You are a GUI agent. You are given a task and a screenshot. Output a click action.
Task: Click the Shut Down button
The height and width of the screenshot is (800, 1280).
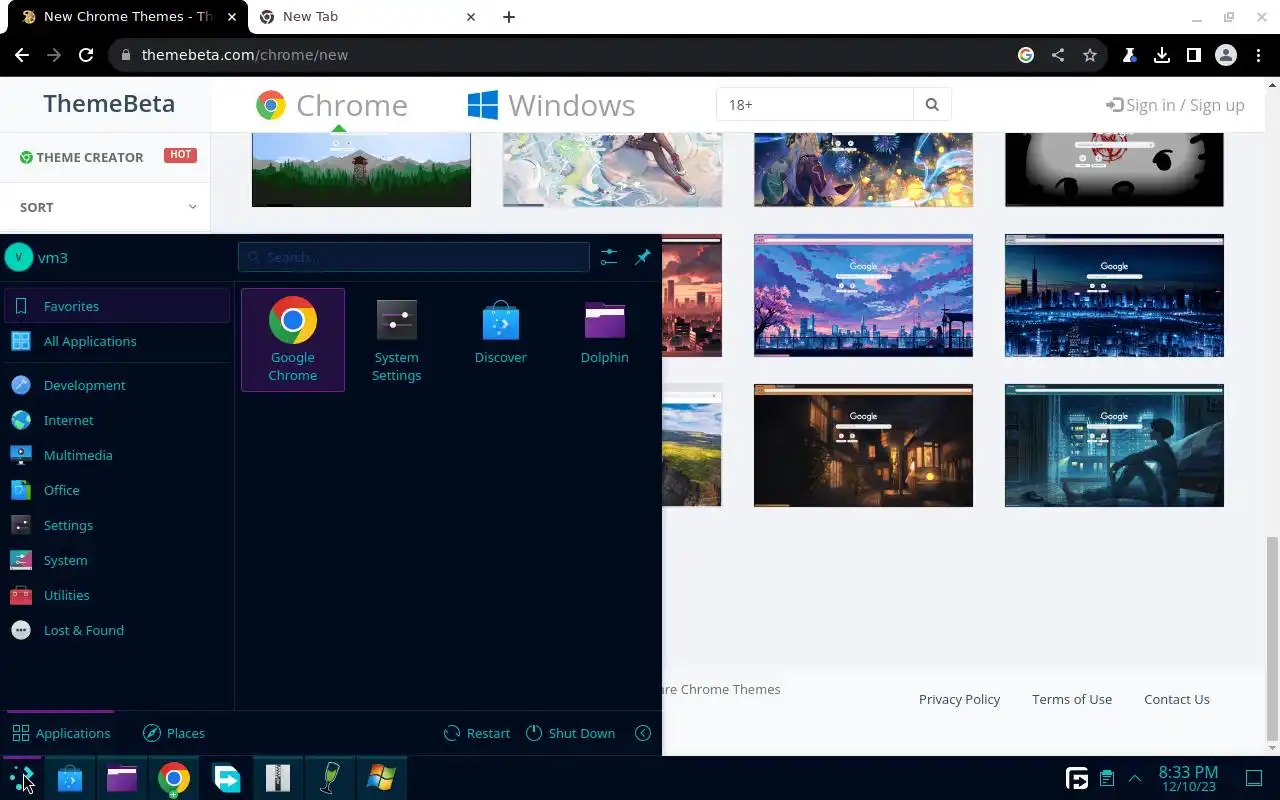pyautogui.click(x=571, y=733)
